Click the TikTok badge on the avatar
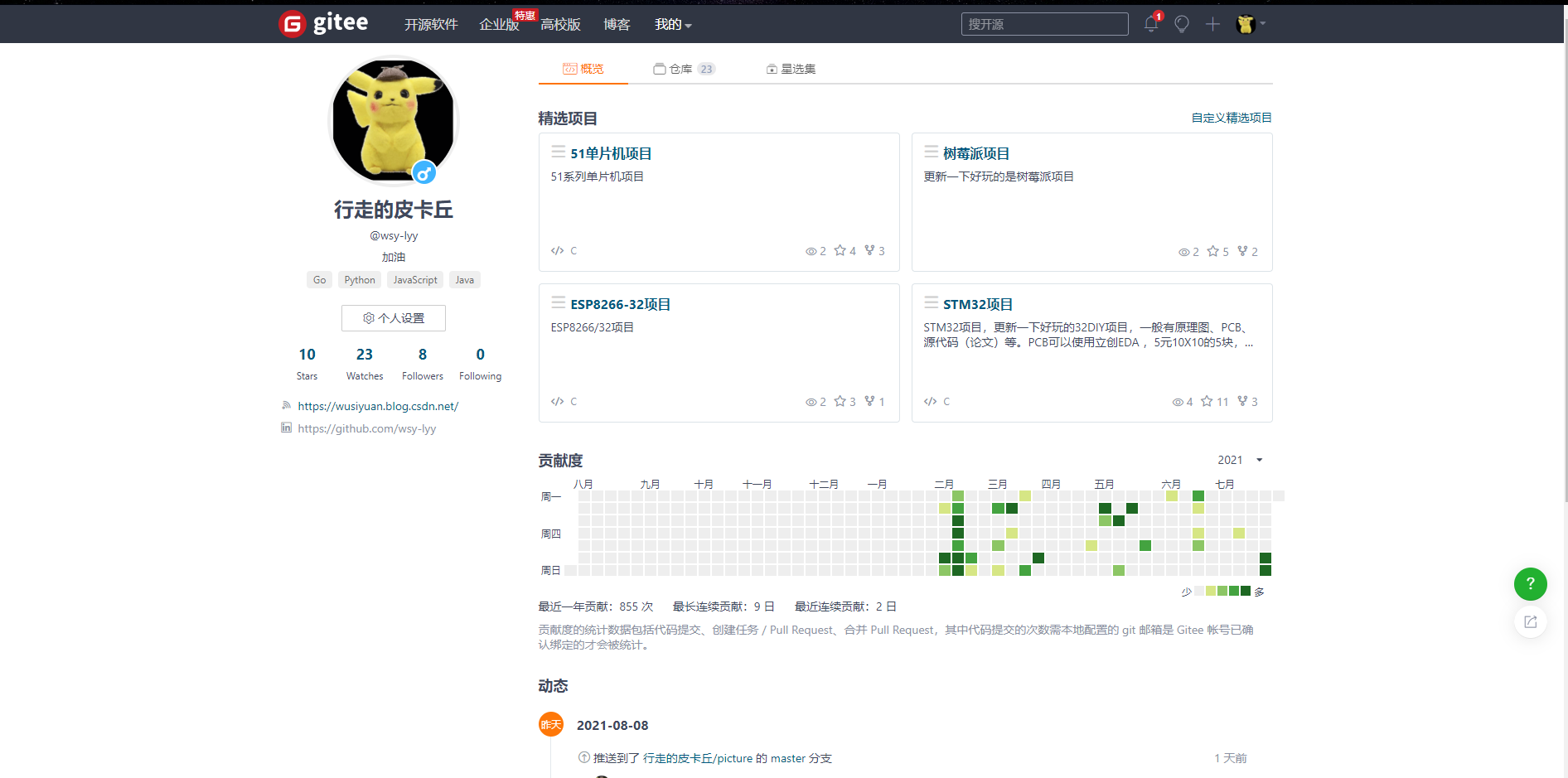This screenshot has width=1568, height=778. coord(424,173)
